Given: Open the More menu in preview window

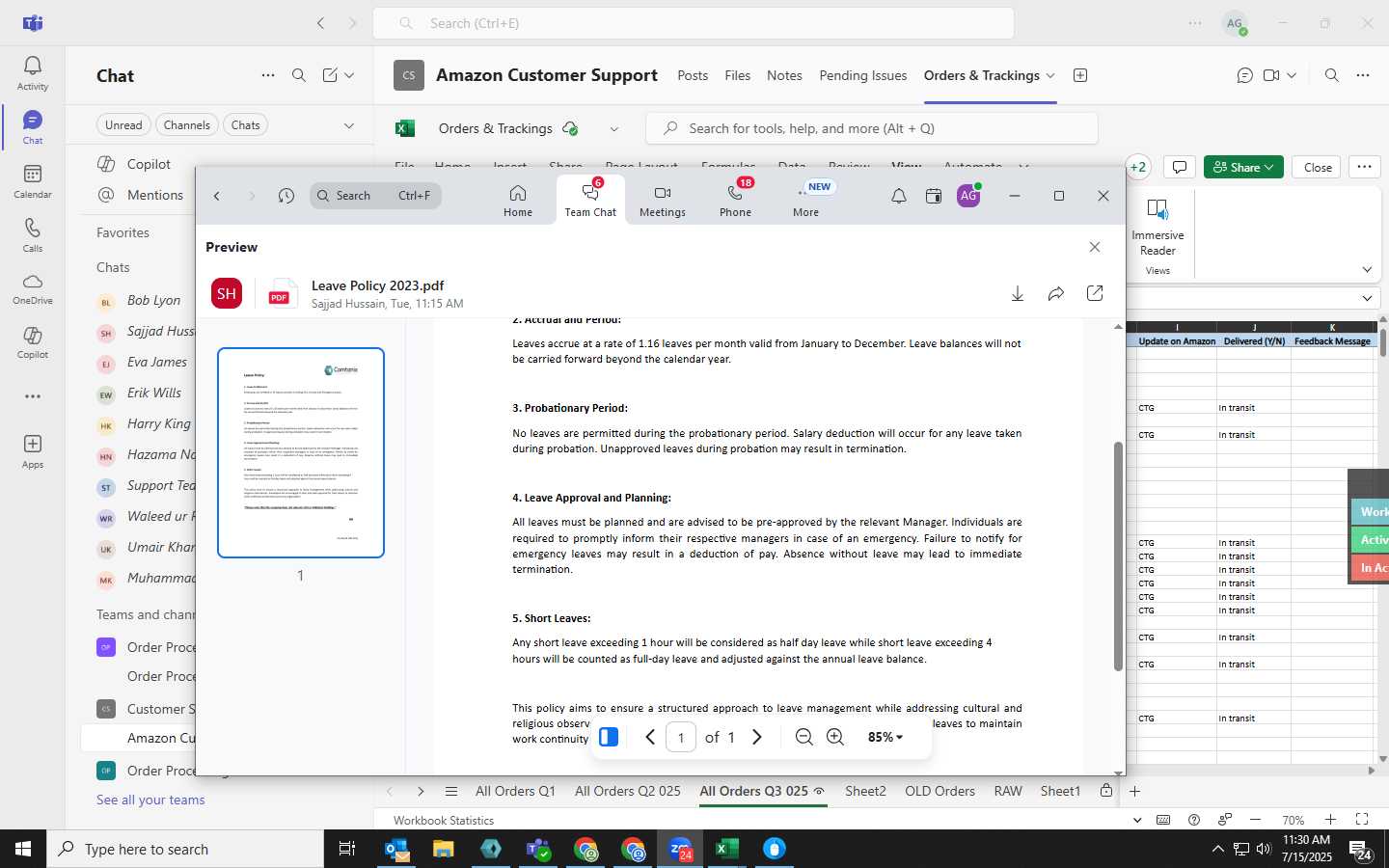Looking at the screenshot, I should click(x=806, y=201).
